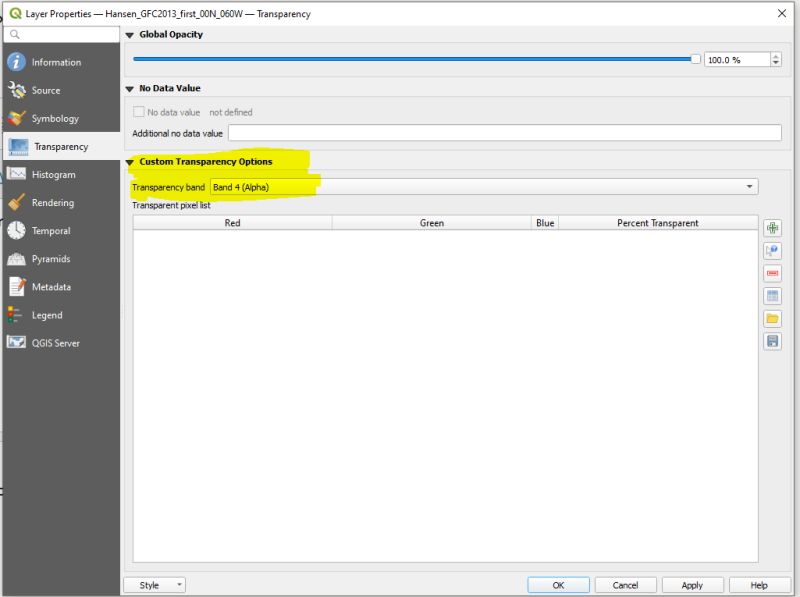The width and height of the screenshot is (800, 597).
Task: Open the Information section icon
Action: (x=16, y=62)
